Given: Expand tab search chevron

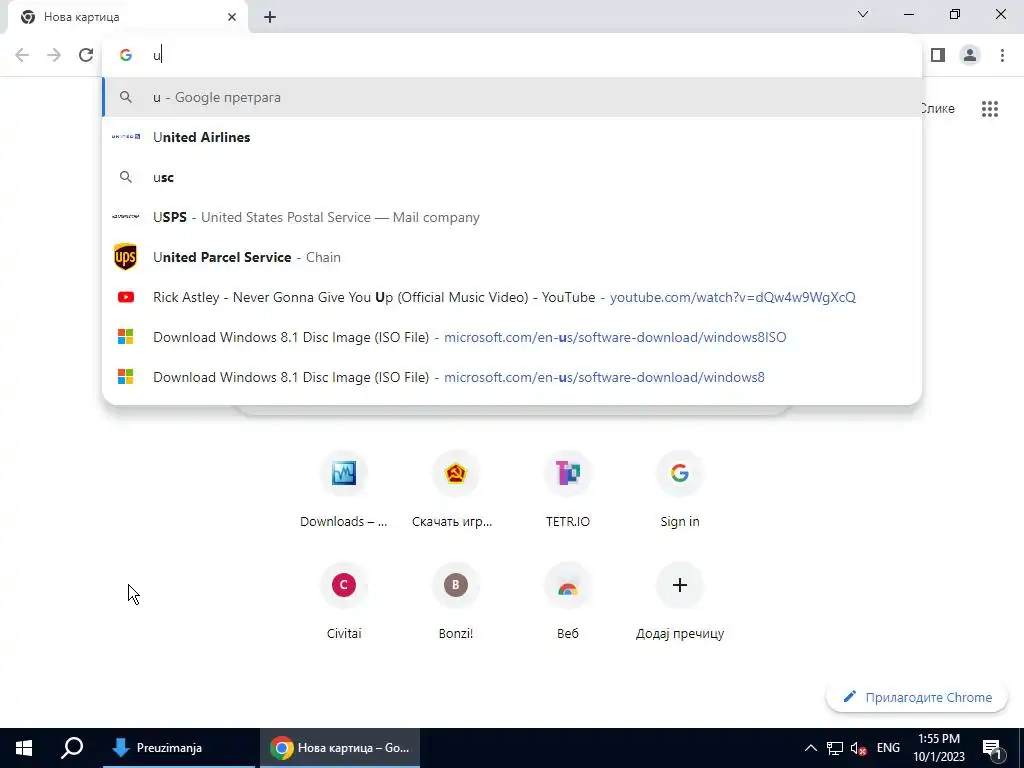Looking at the screenshot, I should 863,14.
